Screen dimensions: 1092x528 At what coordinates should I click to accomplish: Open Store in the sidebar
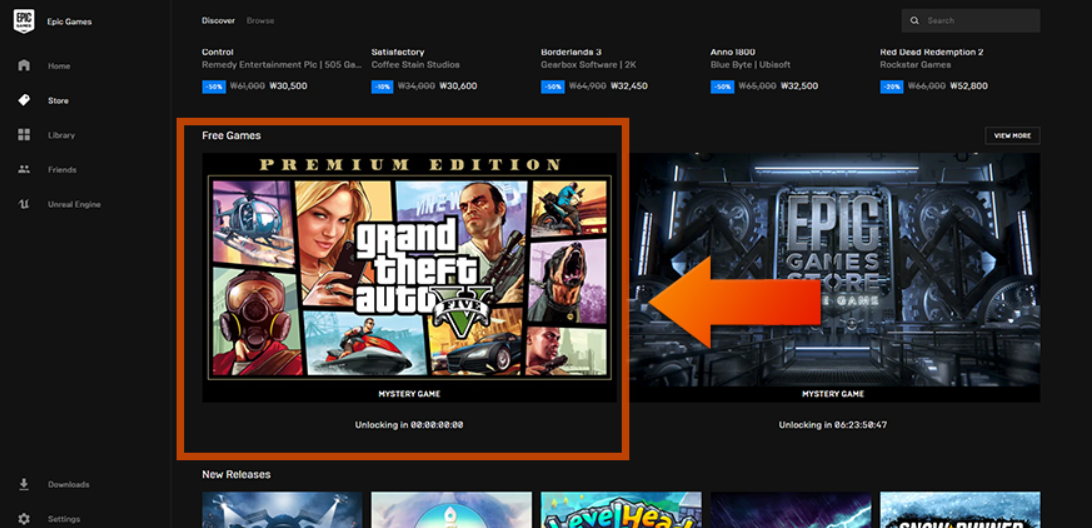click(58, 101)
